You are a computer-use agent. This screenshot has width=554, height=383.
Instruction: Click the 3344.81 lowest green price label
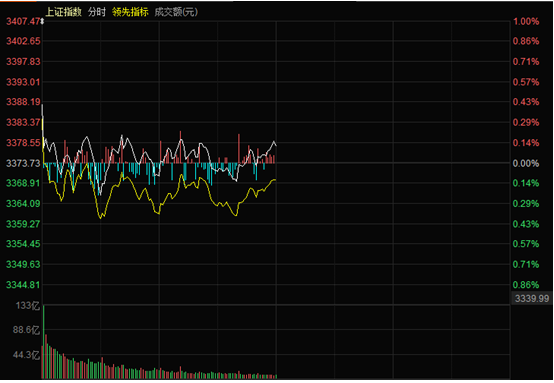[x=23, y=285]
